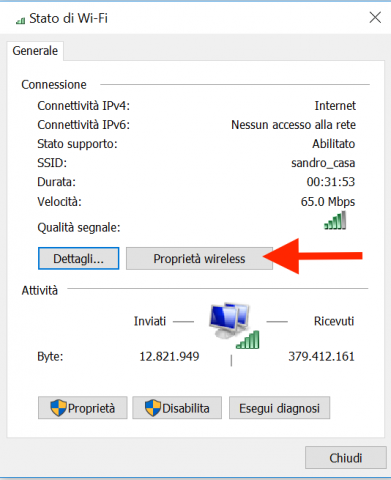Click the Connettività IPv4 Internet status

[335, 106]
